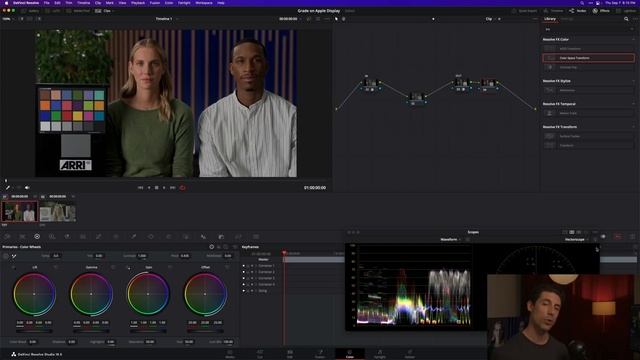This screenshot has width=640, height=360.
Task: Switch to the Fairlight page tab
Action: 380,353
